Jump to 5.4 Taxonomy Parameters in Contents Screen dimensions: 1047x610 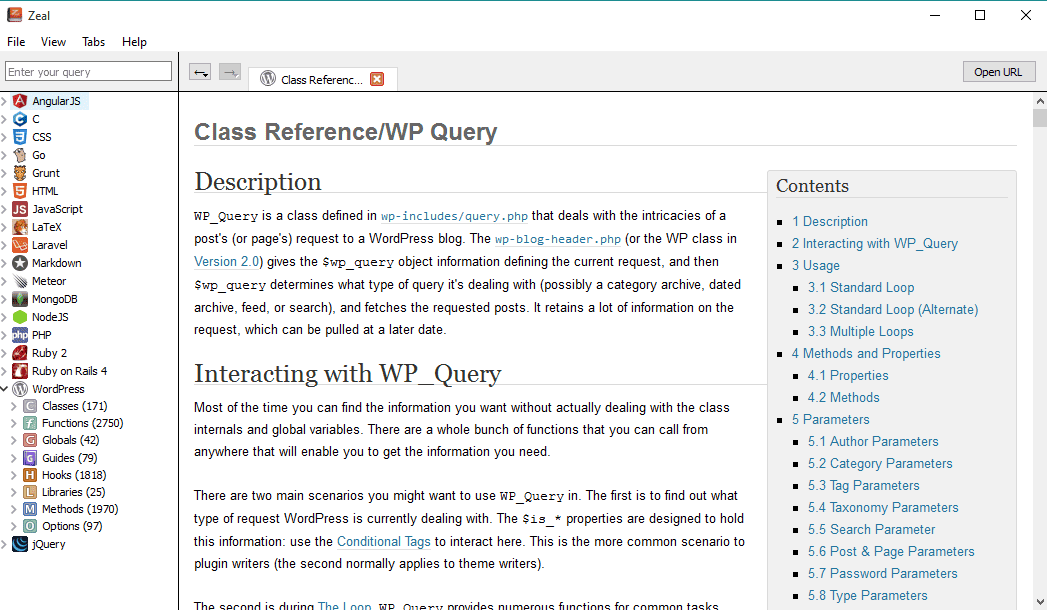tap(883, 508)
